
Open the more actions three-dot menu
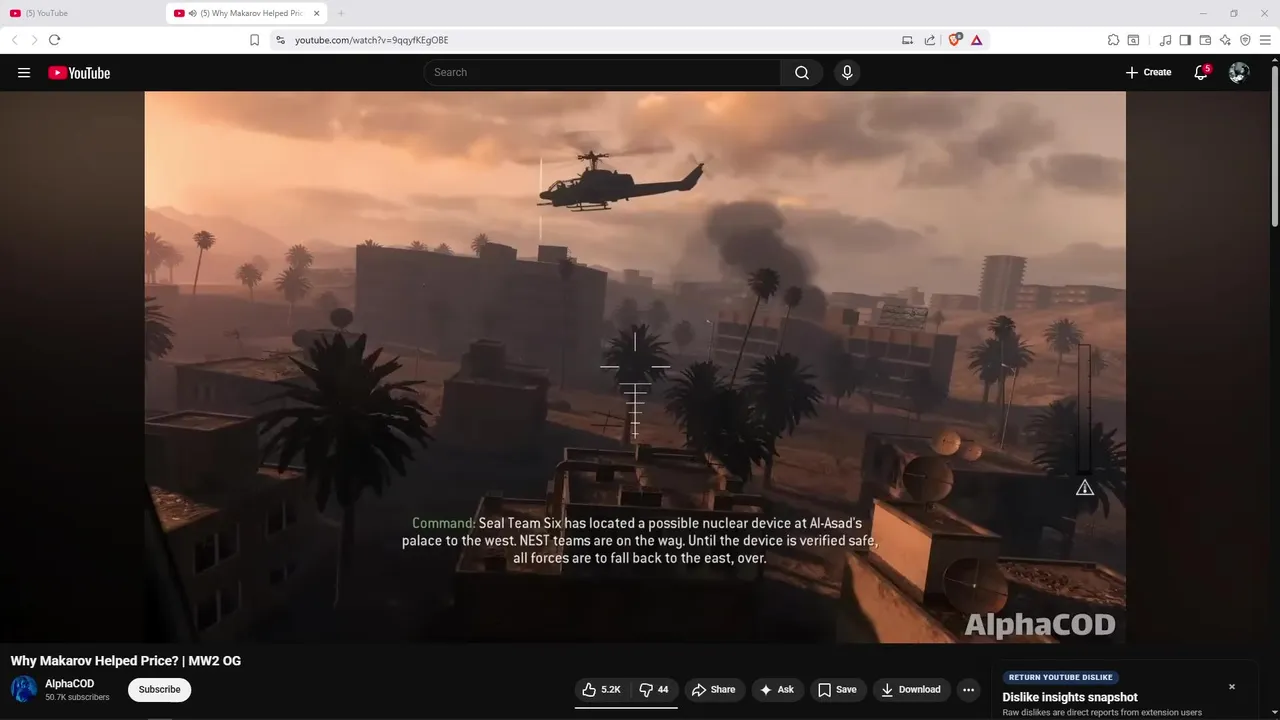968,689
